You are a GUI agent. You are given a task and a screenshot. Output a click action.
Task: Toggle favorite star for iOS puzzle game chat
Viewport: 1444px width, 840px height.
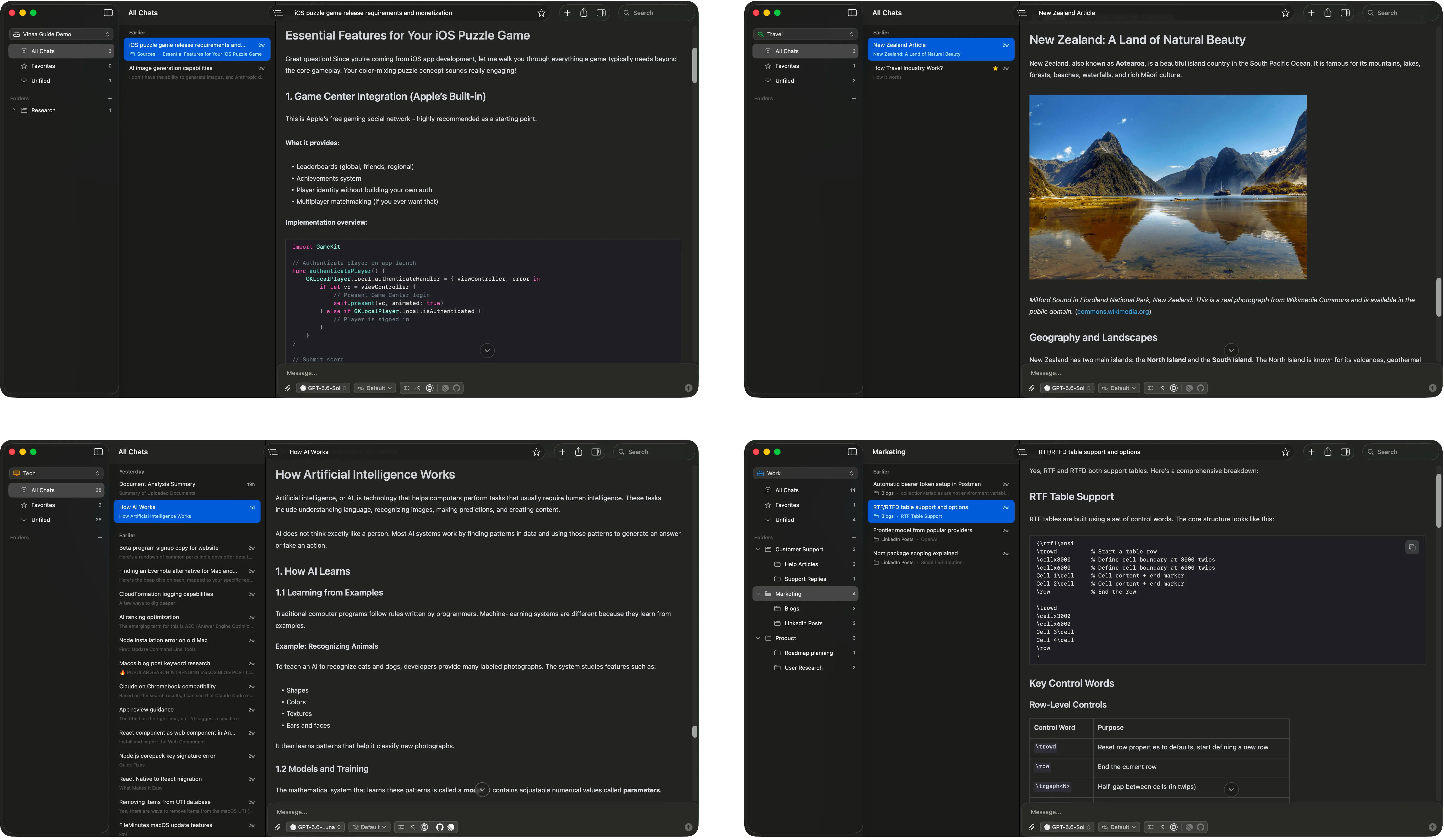point(541,13)
